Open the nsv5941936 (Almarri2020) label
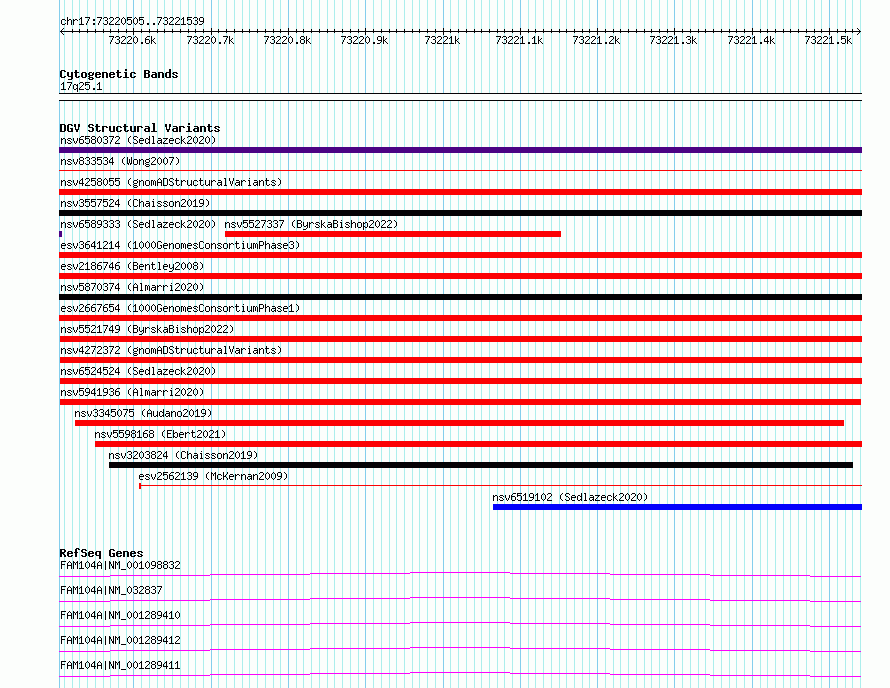 coord(132,392)
